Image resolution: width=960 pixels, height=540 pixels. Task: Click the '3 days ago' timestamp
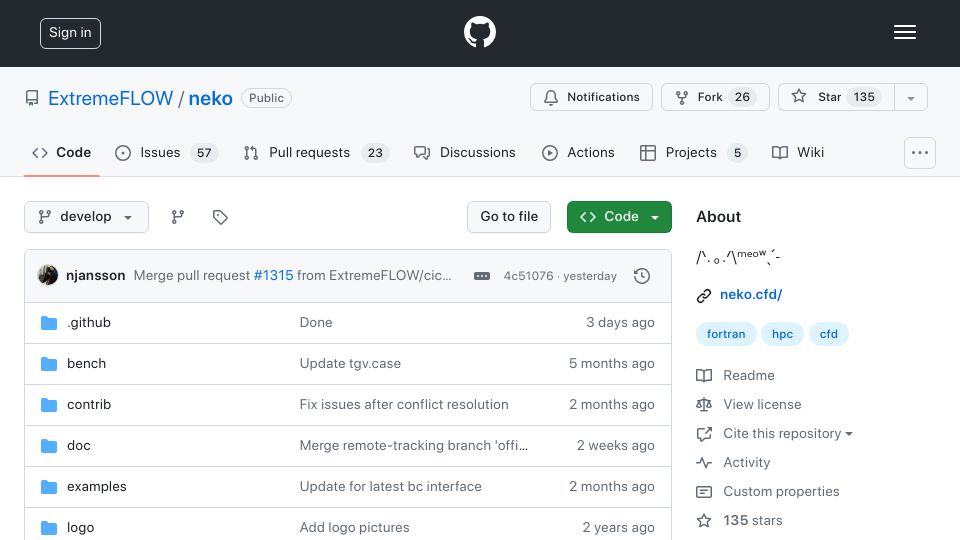[x=620, y=323]
